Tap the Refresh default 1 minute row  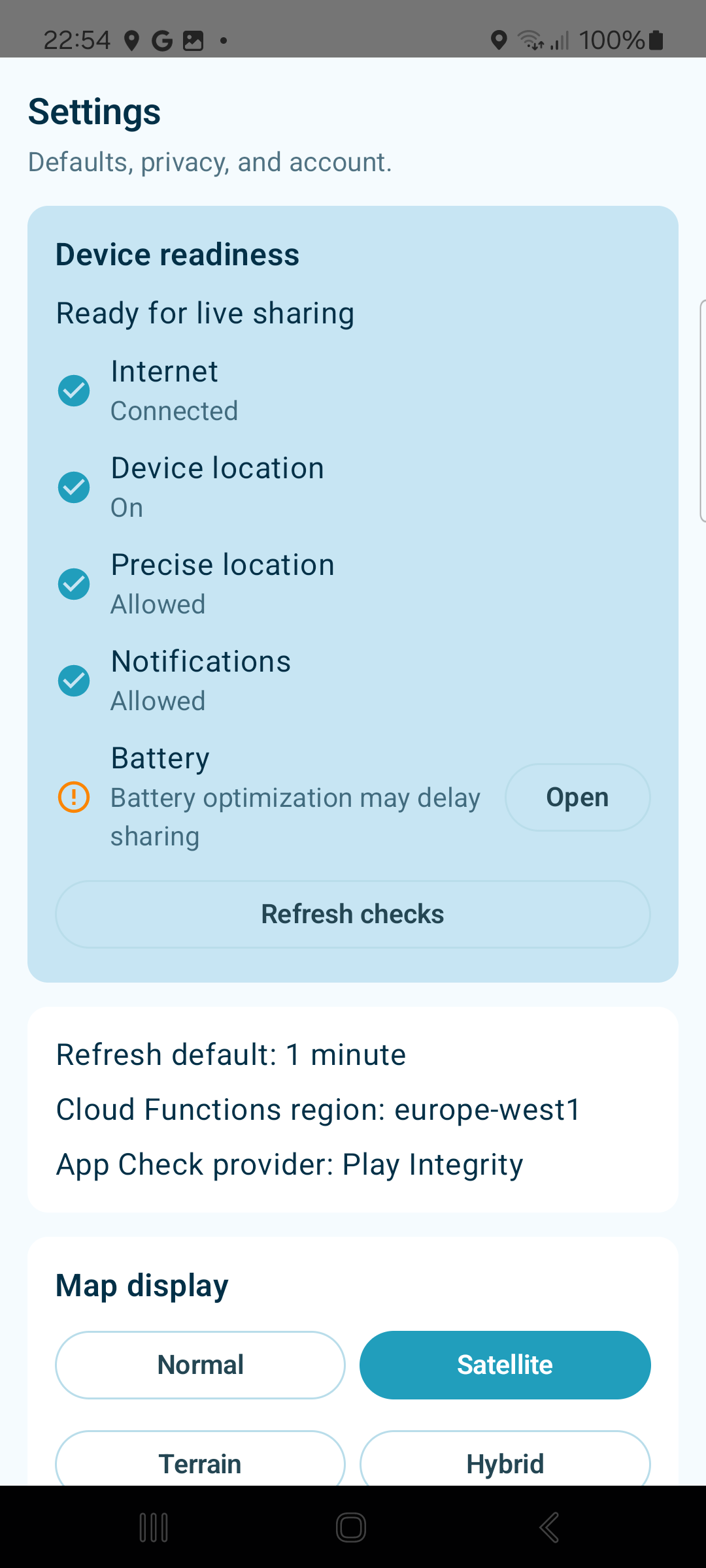point(231,1054)
